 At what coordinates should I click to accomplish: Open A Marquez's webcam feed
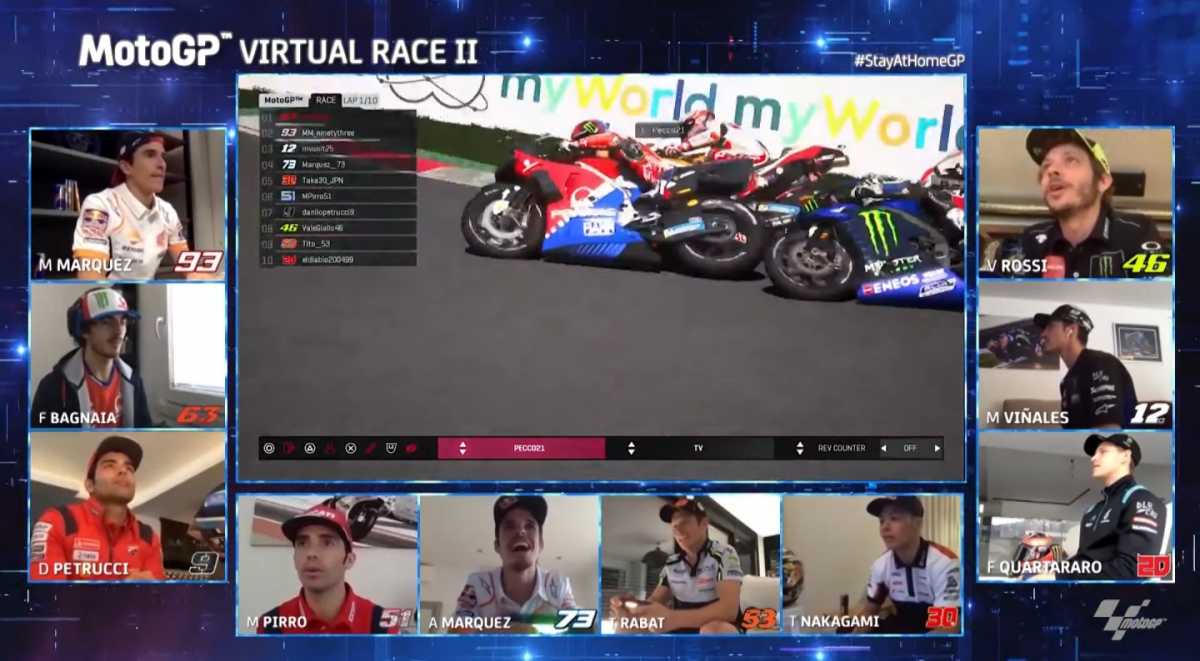[509, 565]
